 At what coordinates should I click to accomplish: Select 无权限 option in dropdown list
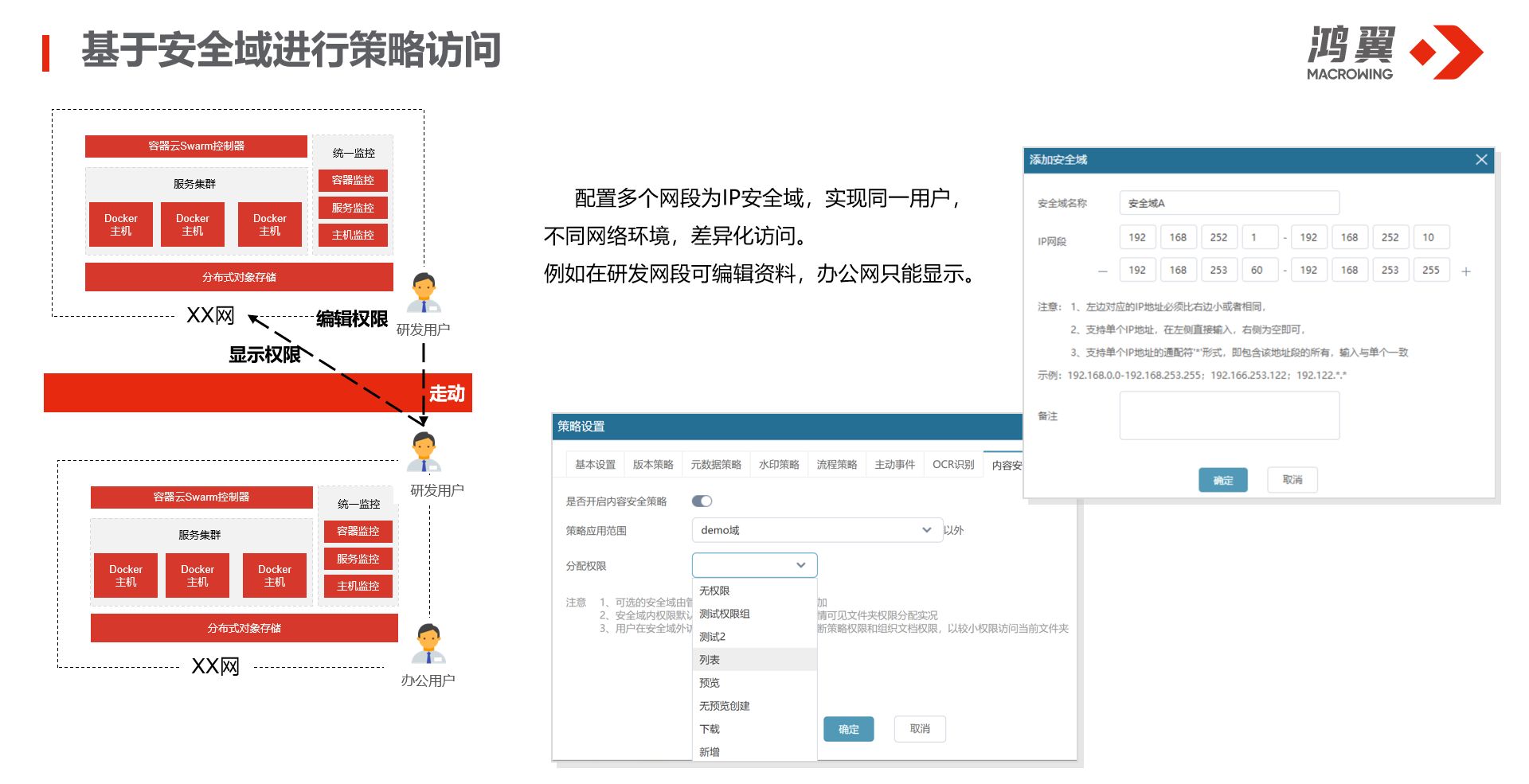coord(714,591)
